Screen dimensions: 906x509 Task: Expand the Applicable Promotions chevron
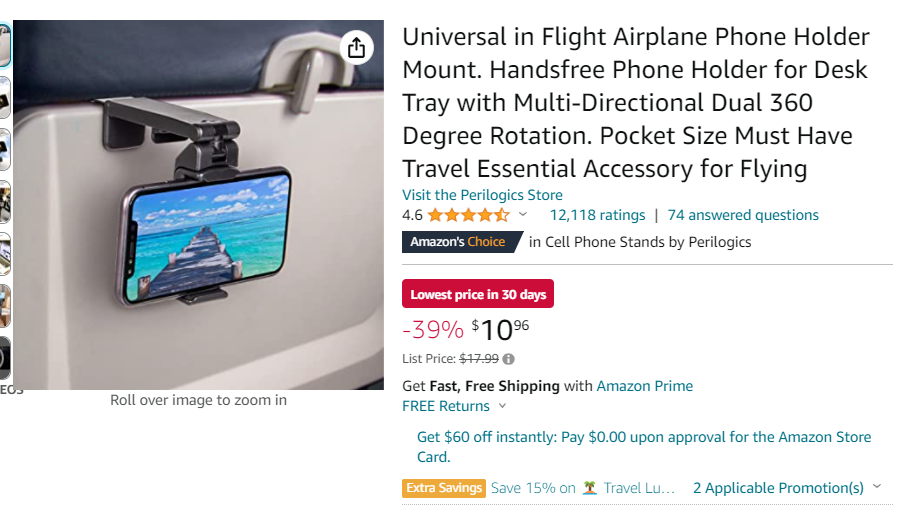(877, 487)
